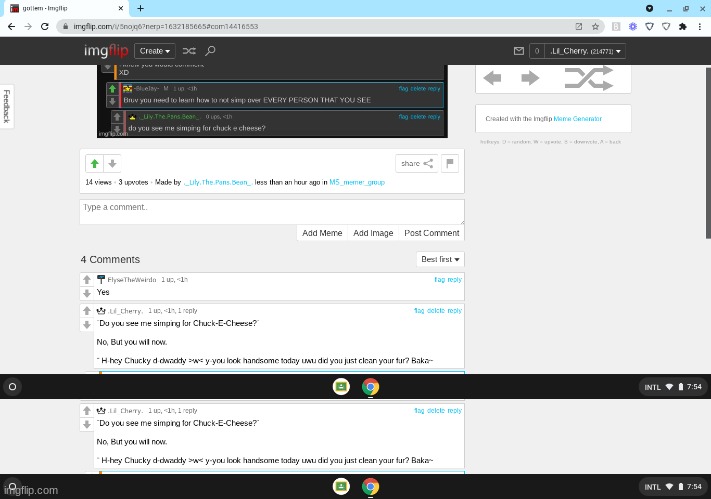This screenshot has width=711, height=499.
Task: Upvote the meme with green arrow
Action: (94, 164)
